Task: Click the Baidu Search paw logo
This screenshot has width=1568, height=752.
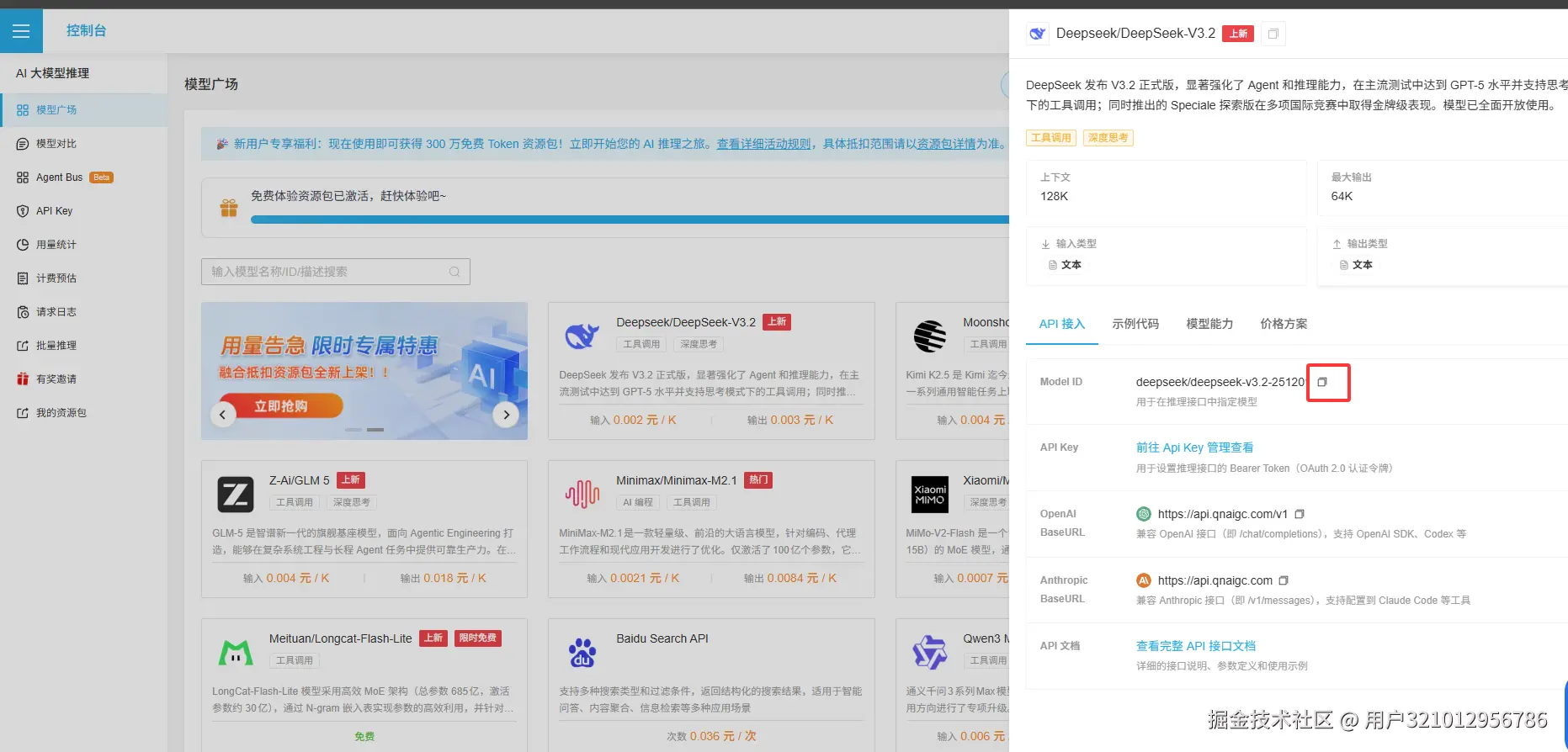Action: pyautogui.click(x=582, y=653)
